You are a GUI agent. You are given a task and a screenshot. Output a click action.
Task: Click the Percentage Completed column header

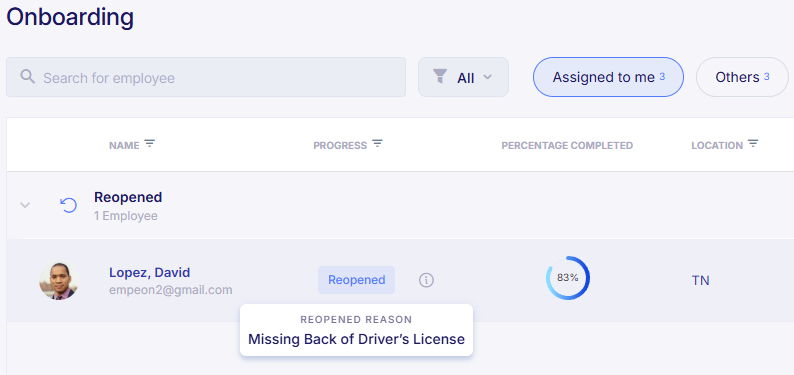(x=567, y=146)
